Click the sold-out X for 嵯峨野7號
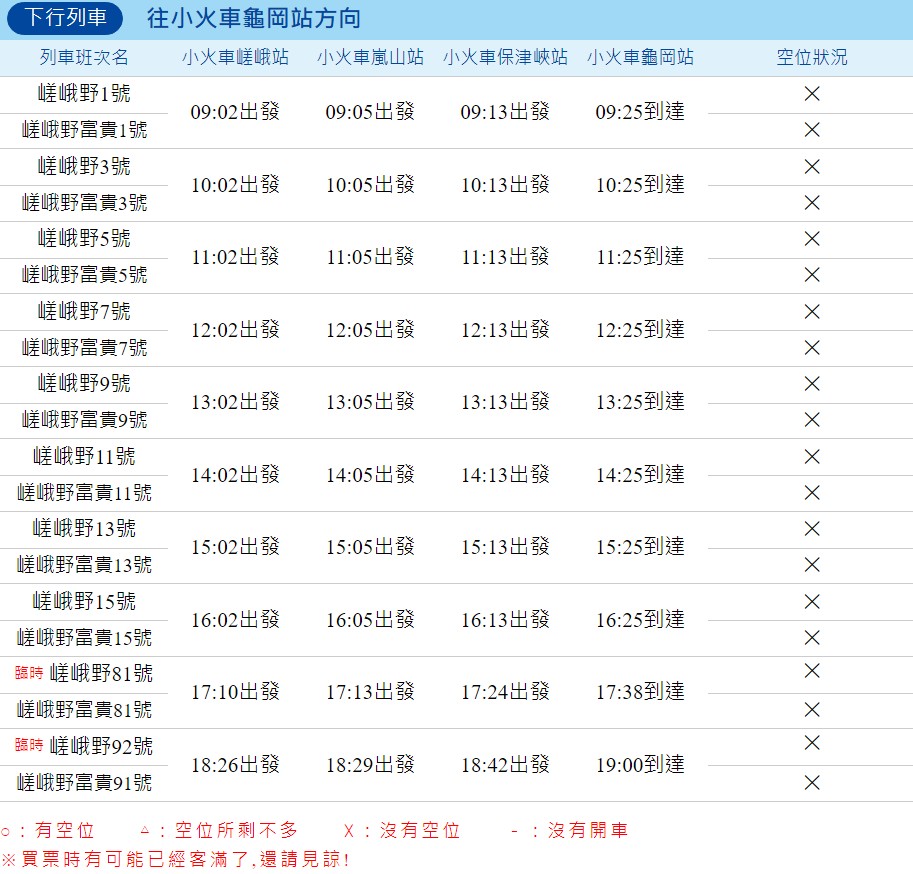This screenshot has height=874, width=913. coord(812,312)
